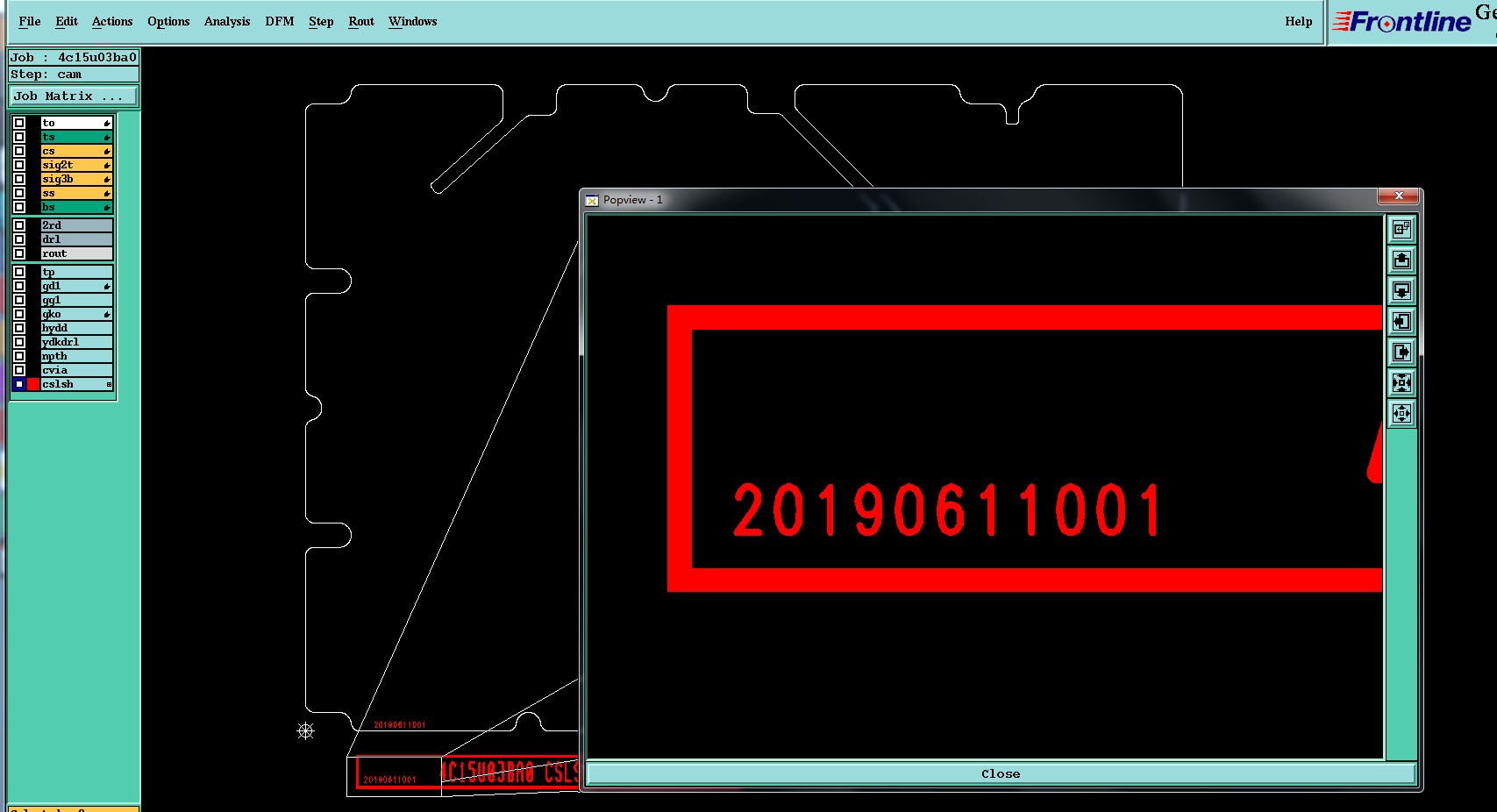Open the Windows menu

point(412,21)
